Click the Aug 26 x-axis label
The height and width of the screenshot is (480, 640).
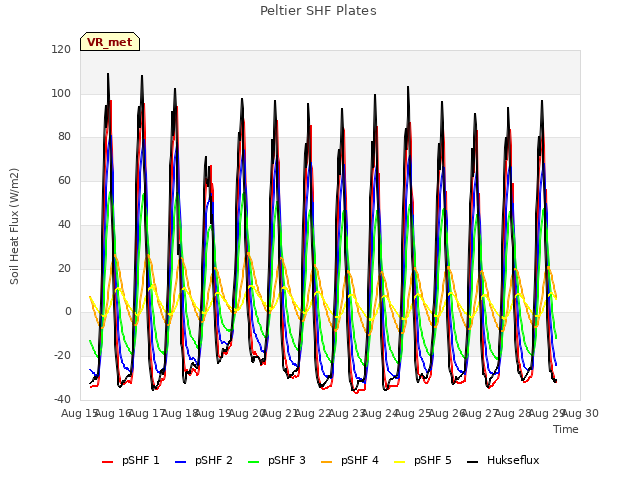[447, 413]
